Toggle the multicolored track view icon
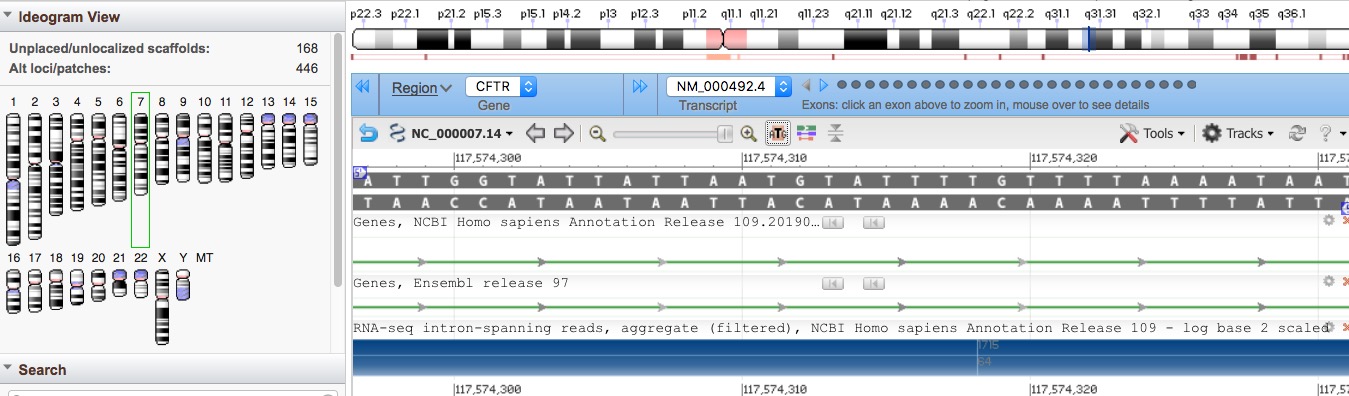The height and width of the screenshot is (396, 1349). 807,133
